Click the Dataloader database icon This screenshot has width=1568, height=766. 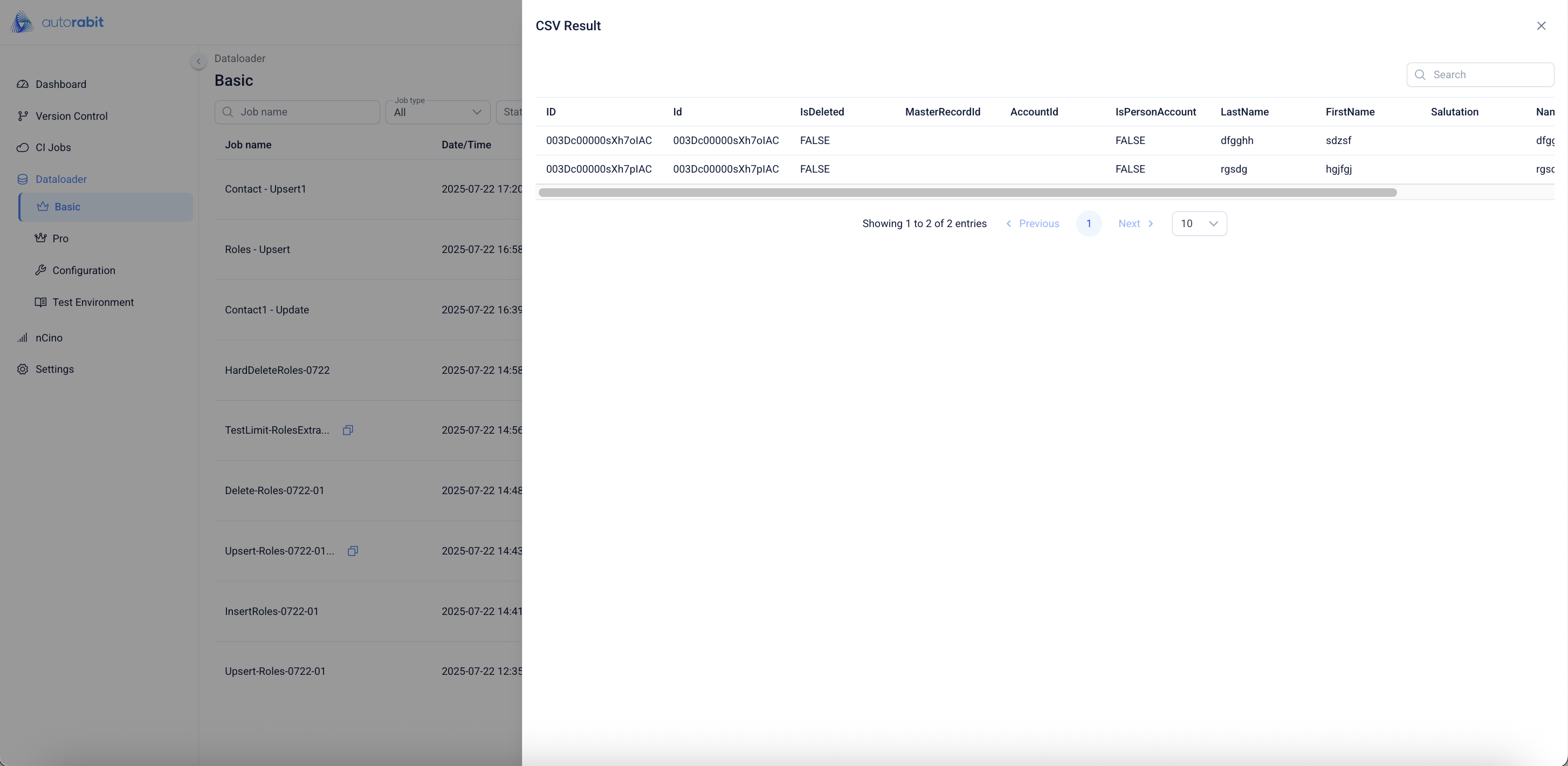coord(23,179)
